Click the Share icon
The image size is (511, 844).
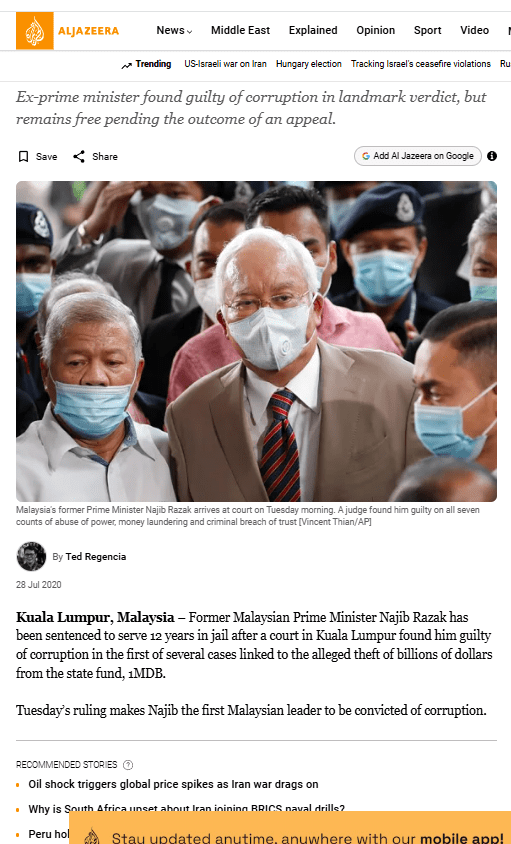coord(79,157)
